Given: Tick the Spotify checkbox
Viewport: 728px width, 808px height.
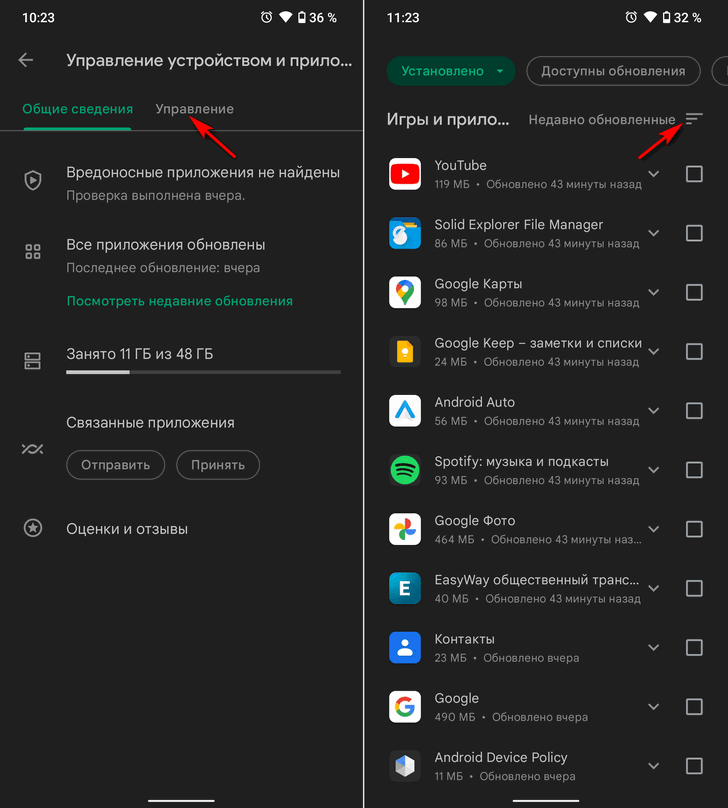Looking at the screenshot, I should point(694,470).
